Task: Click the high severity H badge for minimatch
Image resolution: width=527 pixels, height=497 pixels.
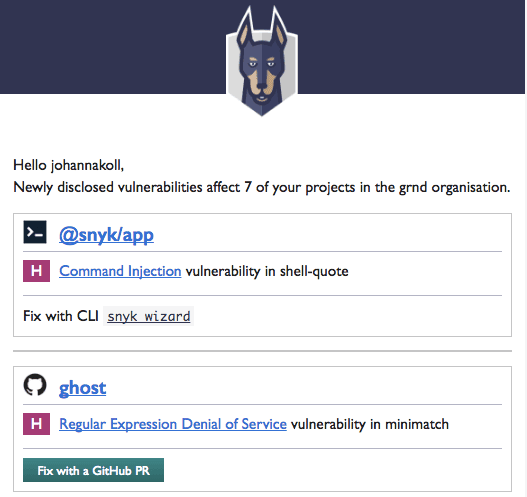Action: (x=36, y=424)
